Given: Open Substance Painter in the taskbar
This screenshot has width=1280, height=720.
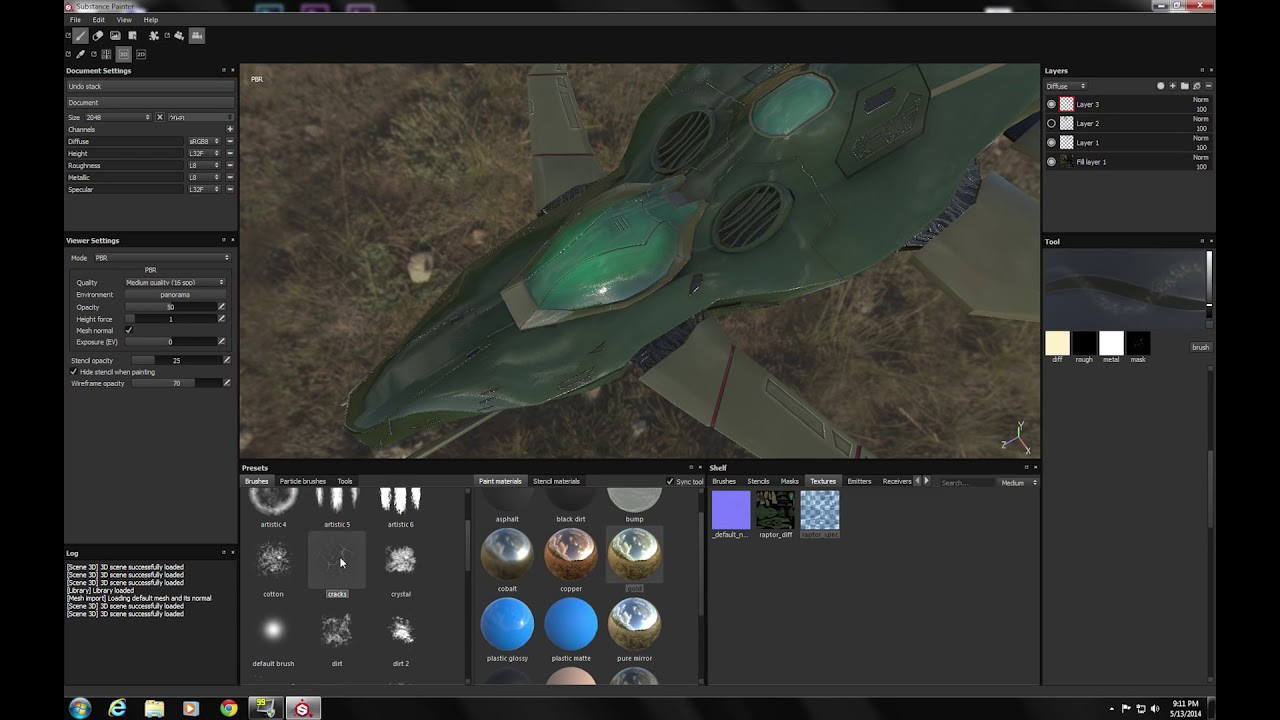Looking at the screenshot, I should pos(303,709).
